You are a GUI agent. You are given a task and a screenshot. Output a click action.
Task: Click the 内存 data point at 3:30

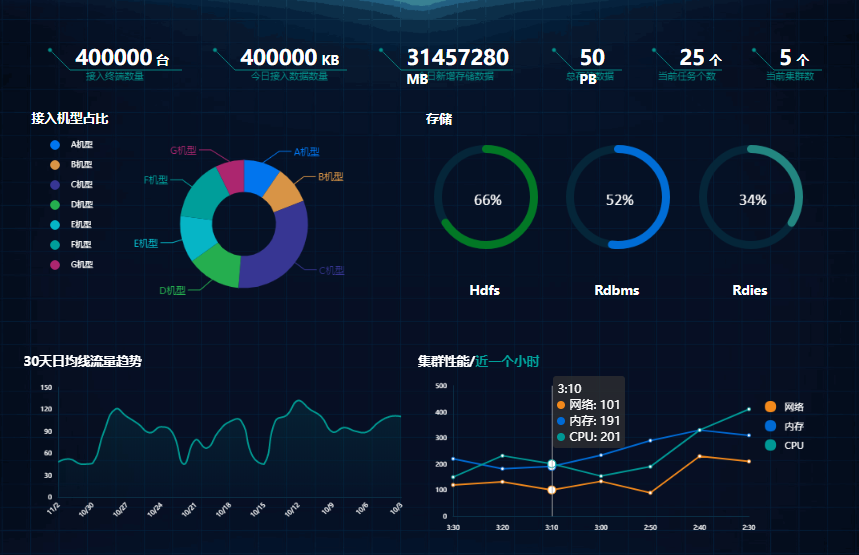pyautogui.click(x=453, y=459)
